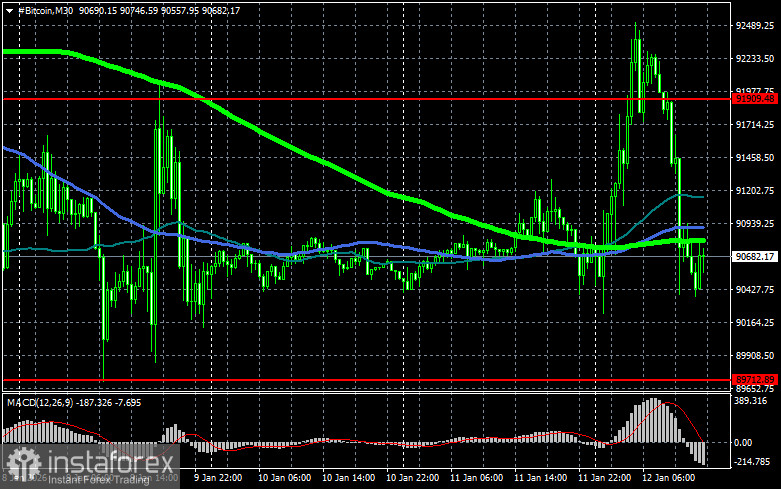Click the 389.316 MACD scale value
Image resolution: width=781 pixels, height=489 pixels.
pyautogui.click(x=751, y=401)
